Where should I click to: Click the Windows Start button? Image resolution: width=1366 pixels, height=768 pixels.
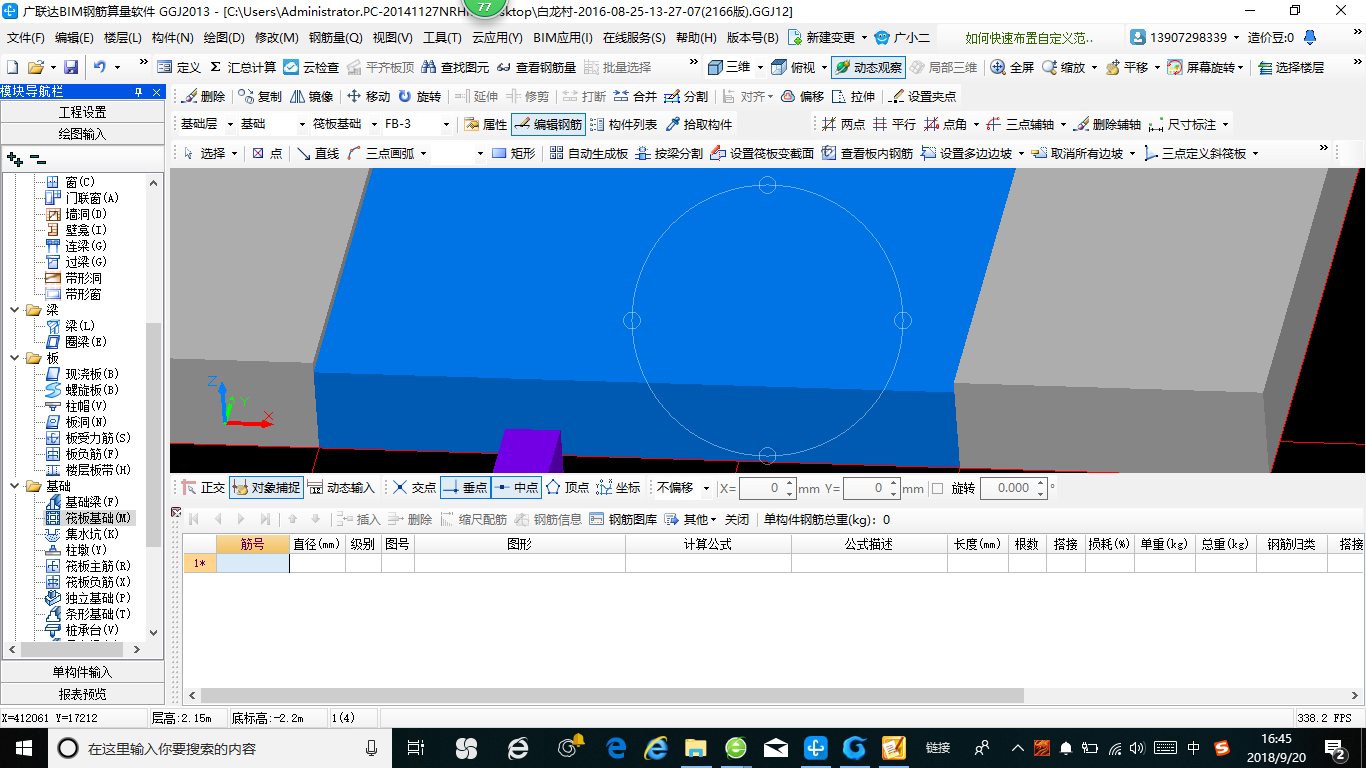[x=22, y=747]
